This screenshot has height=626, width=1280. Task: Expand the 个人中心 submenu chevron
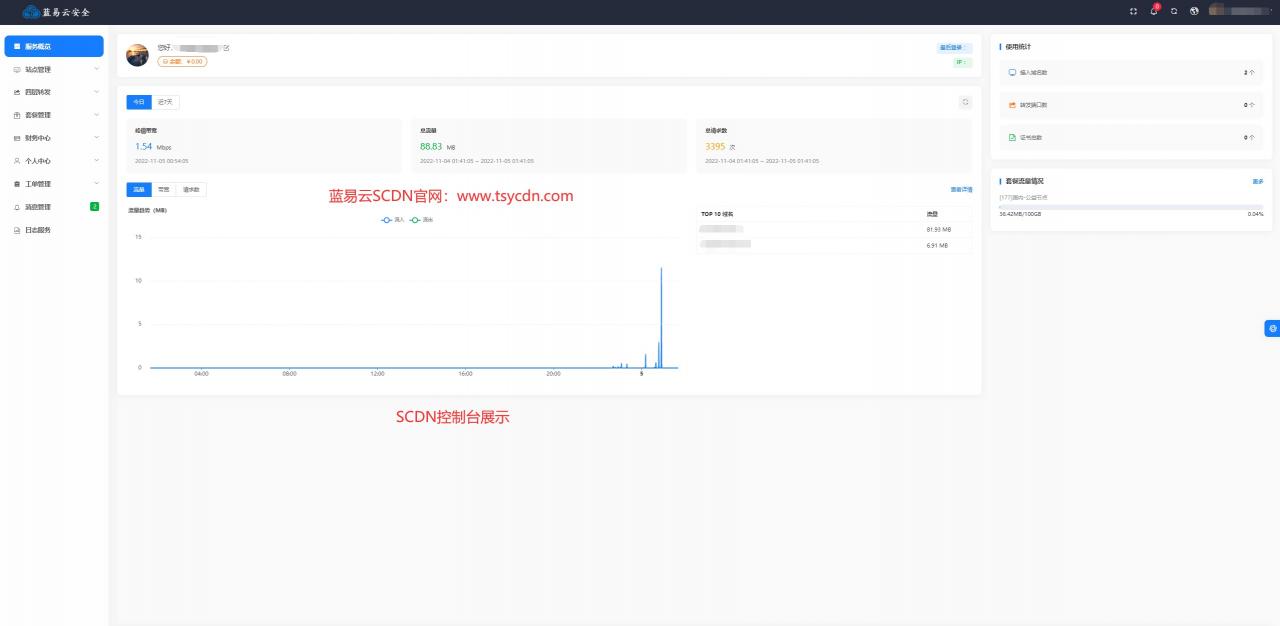pyautogui.click(x=96, y=161)
